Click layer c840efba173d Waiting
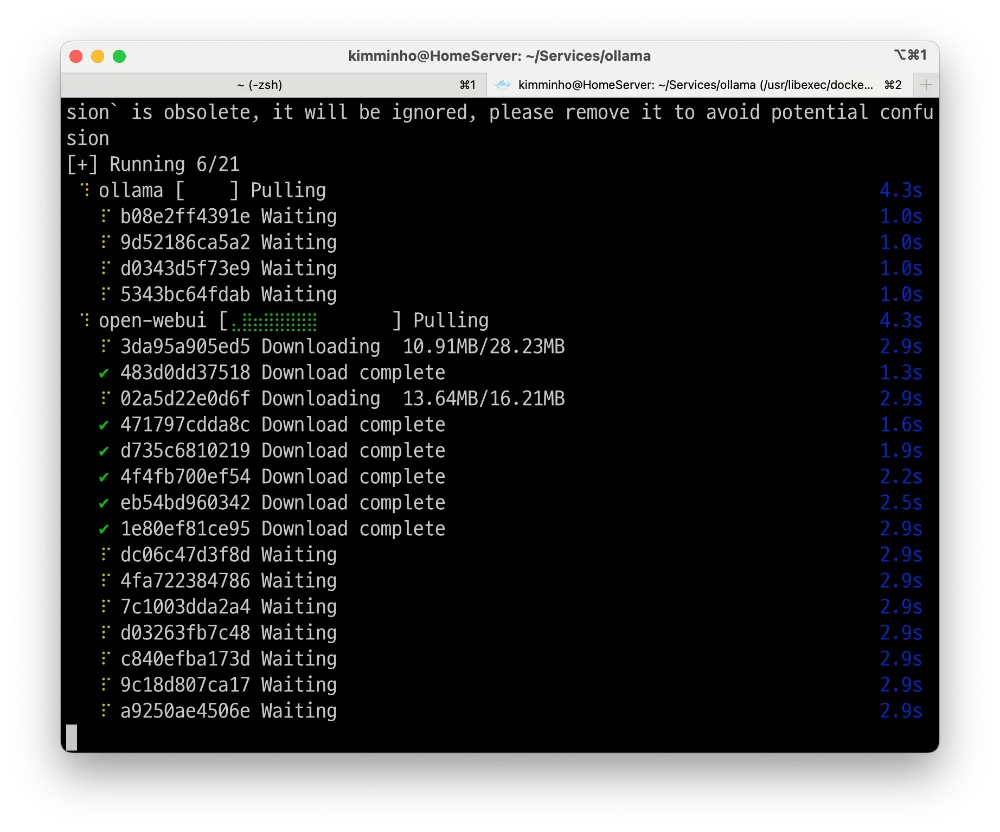Image resolution: width=1000 pixels, height=832 pixels. point(228,659)
